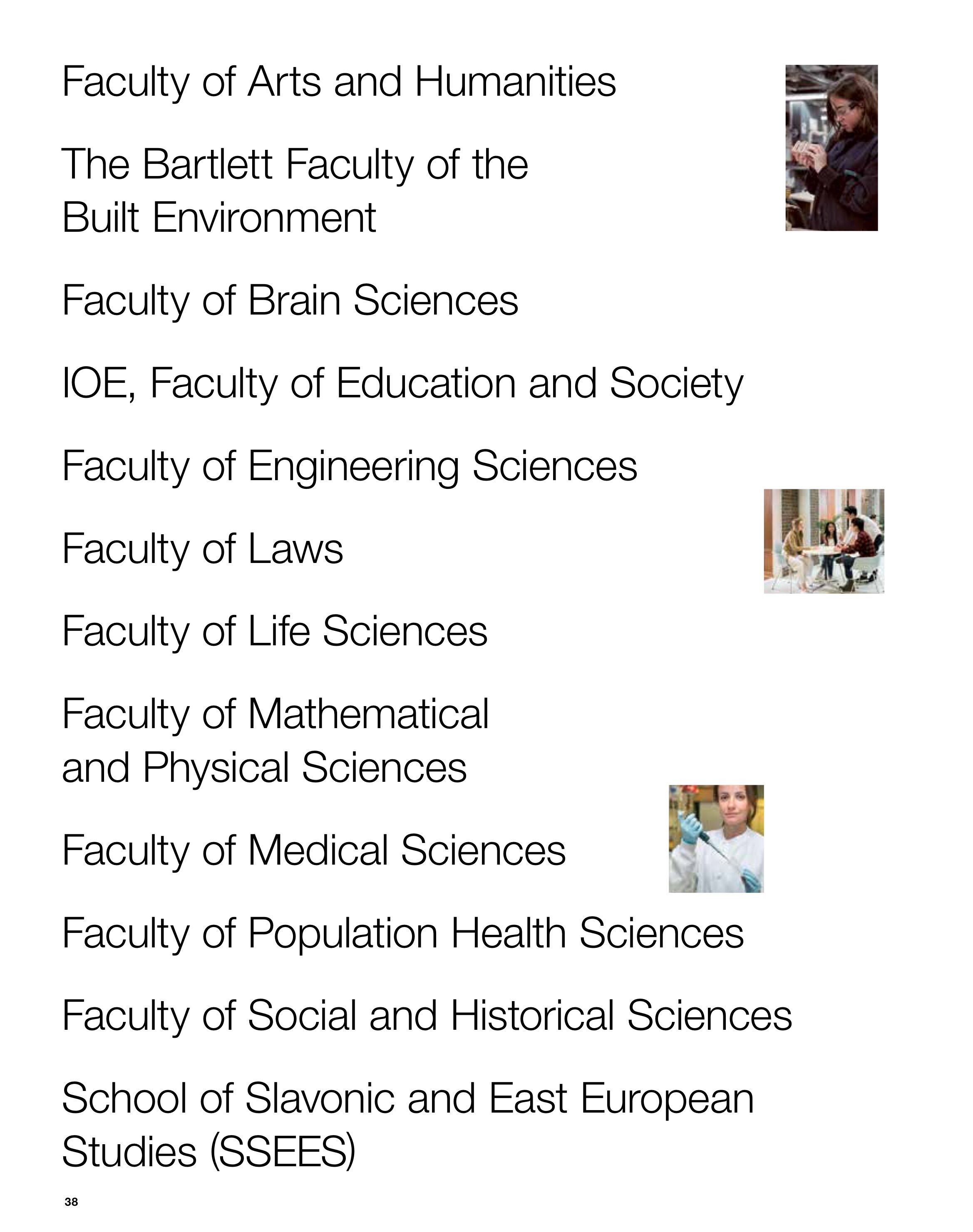This screenshot has height=1232, width=973.
Task: Open School of Slavonic and East European Studies
Action: [408, 1125]
